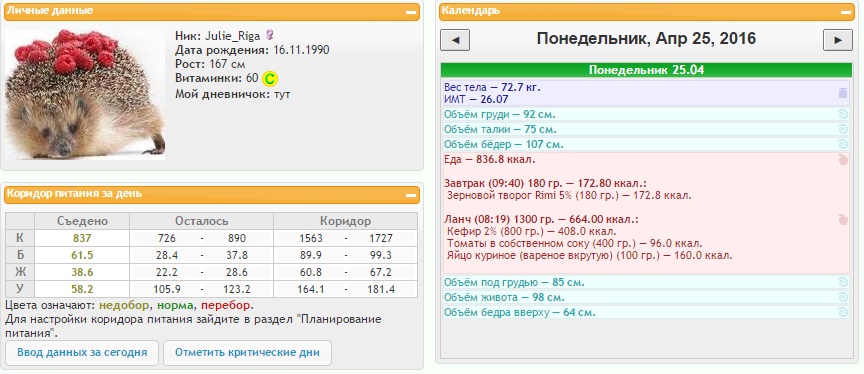Click the Коридор column header
This screenshot has height=374, width=864.
point(345,221)
